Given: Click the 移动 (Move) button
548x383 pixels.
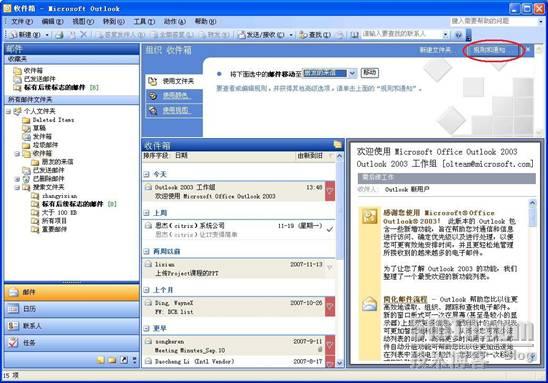Looking at the screenshot, I should (369, 73).
